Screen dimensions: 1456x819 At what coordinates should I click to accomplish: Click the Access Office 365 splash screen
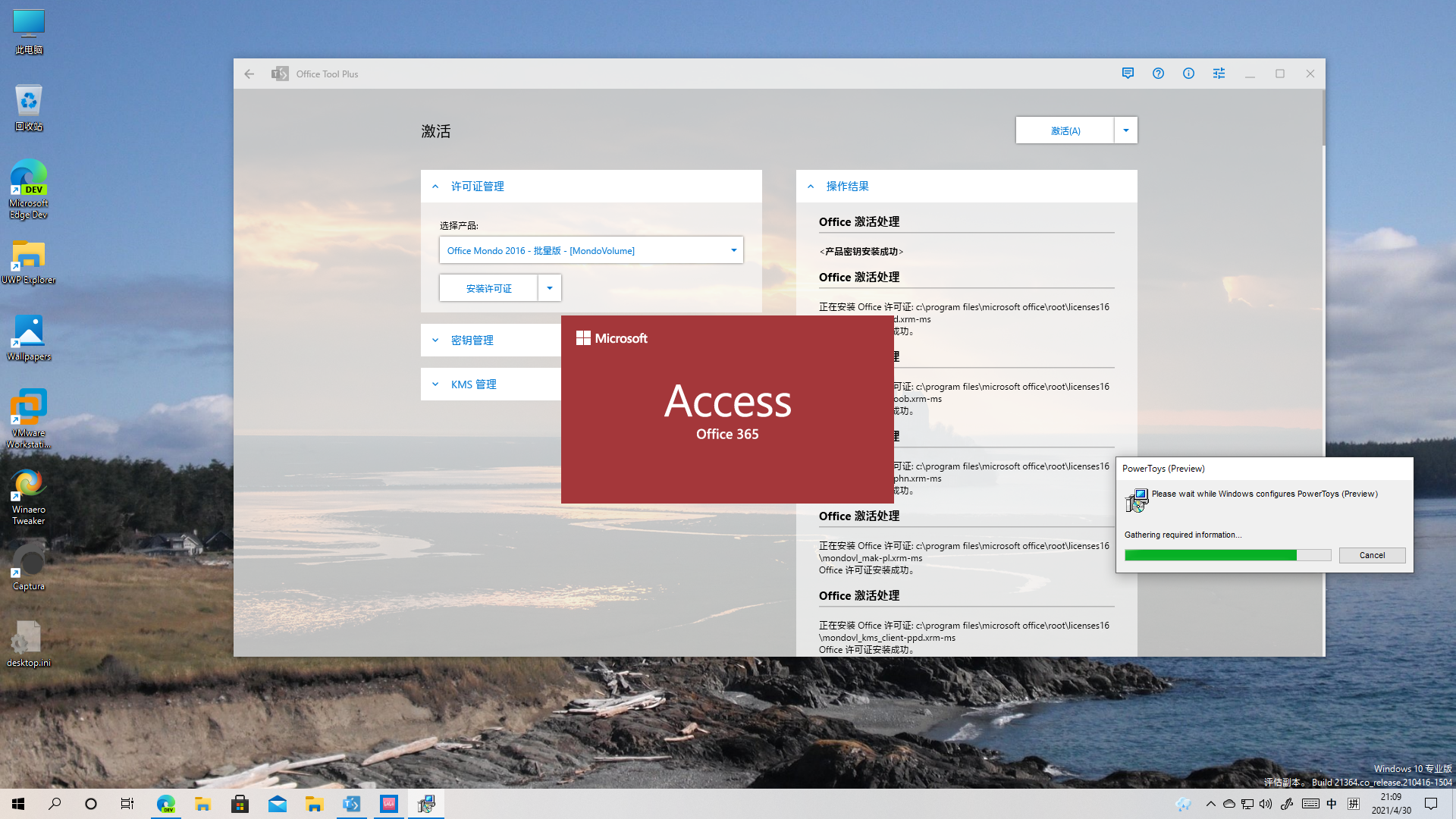pos(727,409)
